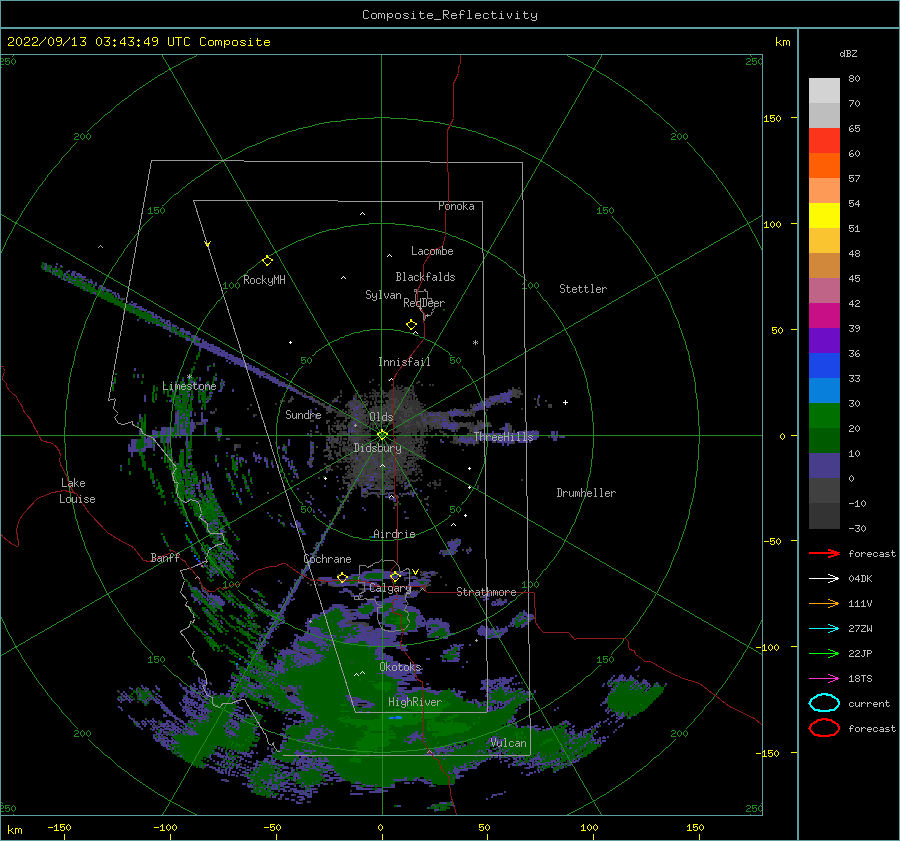Click the Lacombe label

click(x=432, y=251)
